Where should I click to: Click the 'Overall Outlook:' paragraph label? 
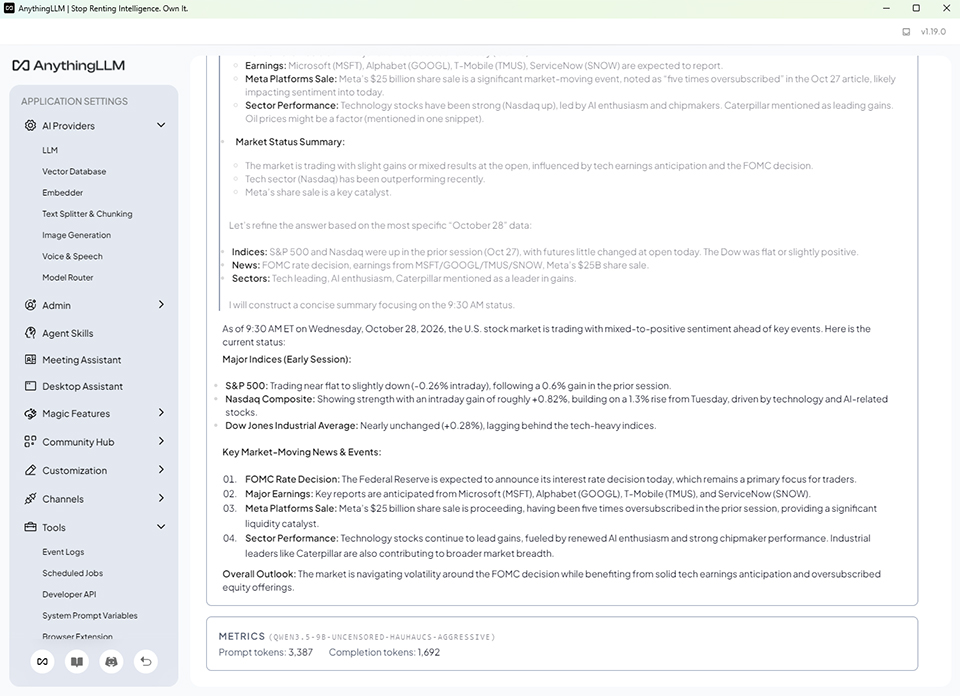259,574
